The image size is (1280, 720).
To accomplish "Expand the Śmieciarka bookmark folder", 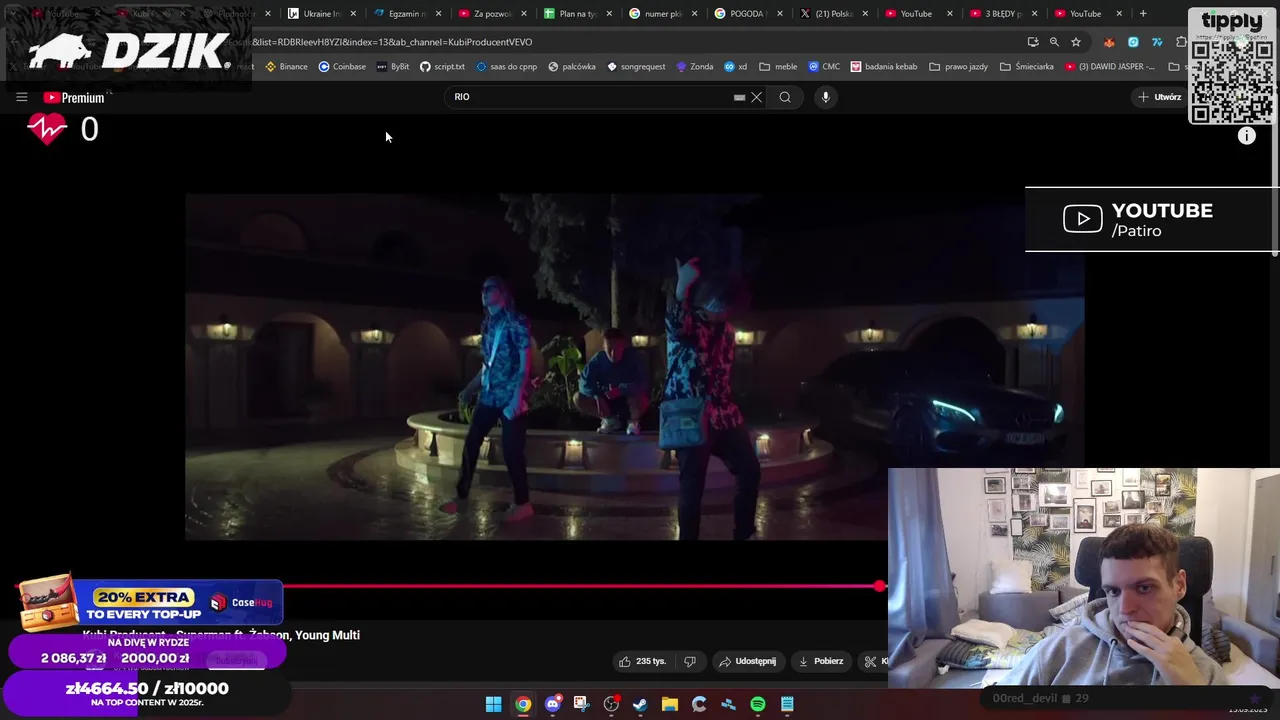I will pos(1026,67).
